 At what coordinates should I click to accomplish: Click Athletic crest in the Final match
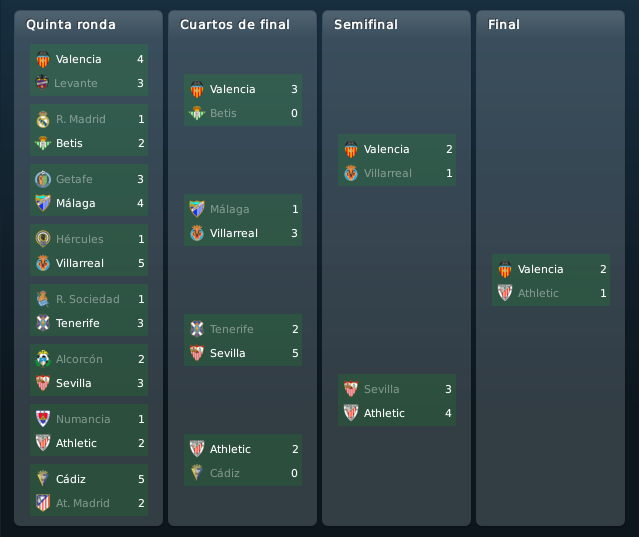coord(505,293)
